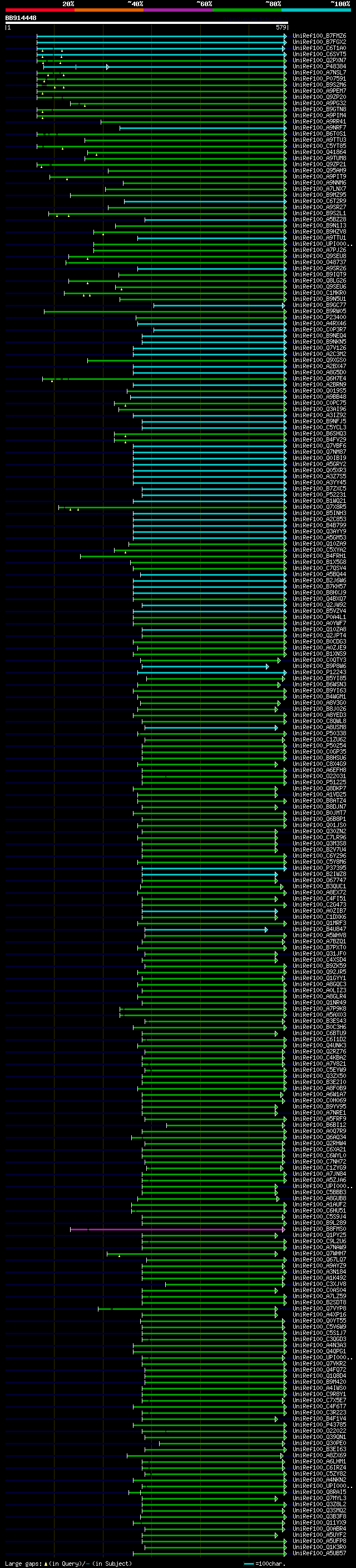Select the UniRef100_Q6H7E4 label
The height and width of the screenshot is (1568, 356).
(319, 379)
